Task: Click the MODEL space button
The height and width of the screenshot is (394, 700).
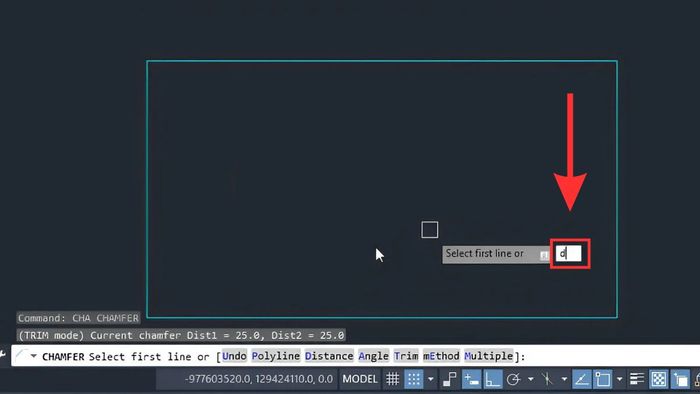Action: [360, 379]
